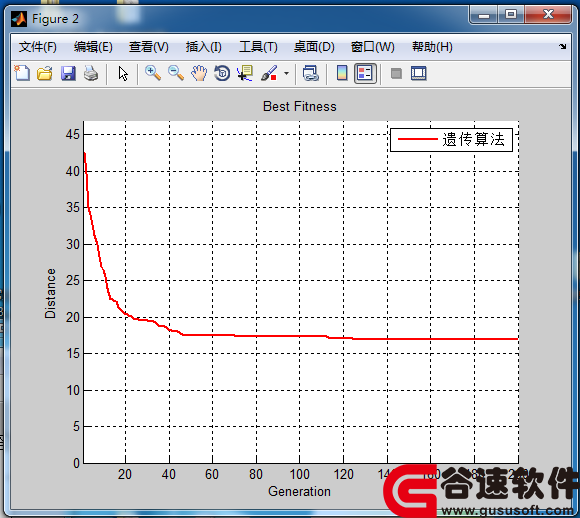Image resolution: width=580 pixels, height=518 pixels.
Task: Open the Brush color dropdown arrow
Action: point(286,73)
